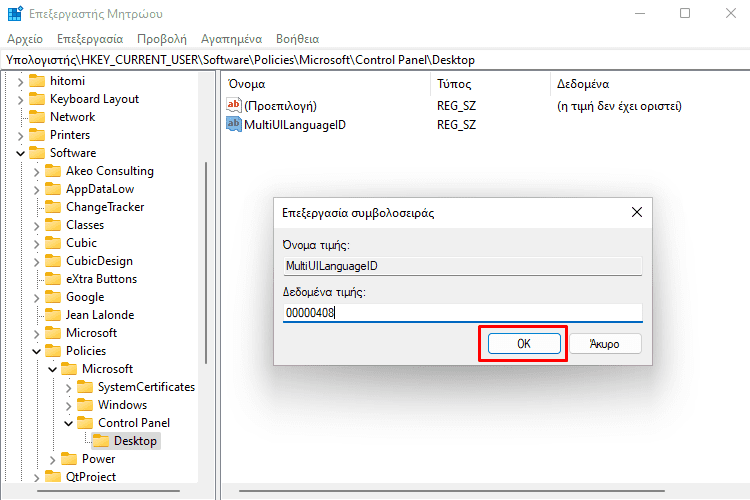Image resolution: width=750 pixels, height=500 pixels.
Task: Select the Software folder icon
Action: tap(37, 153)
